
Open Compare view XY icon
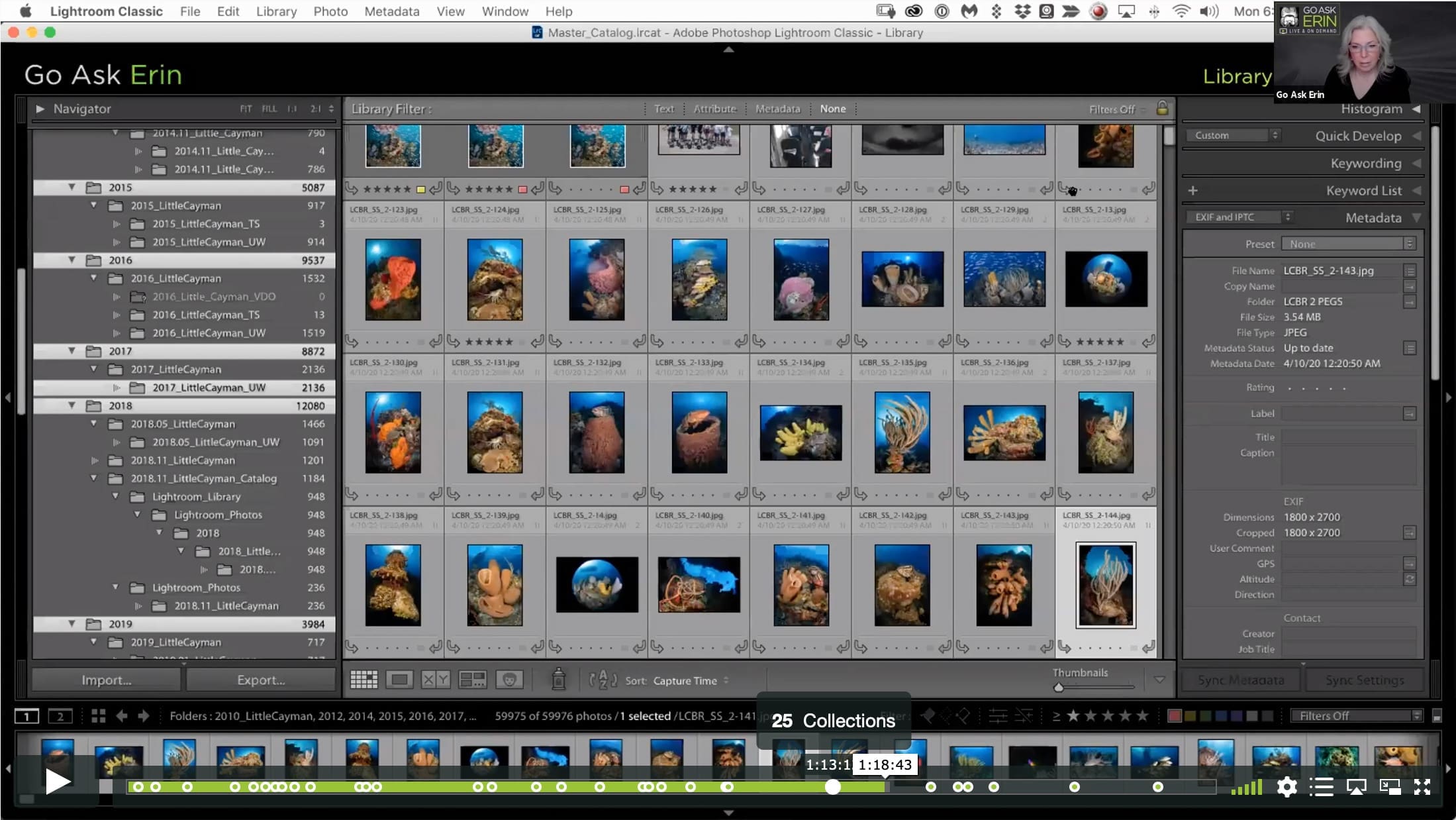coord(436,680)
